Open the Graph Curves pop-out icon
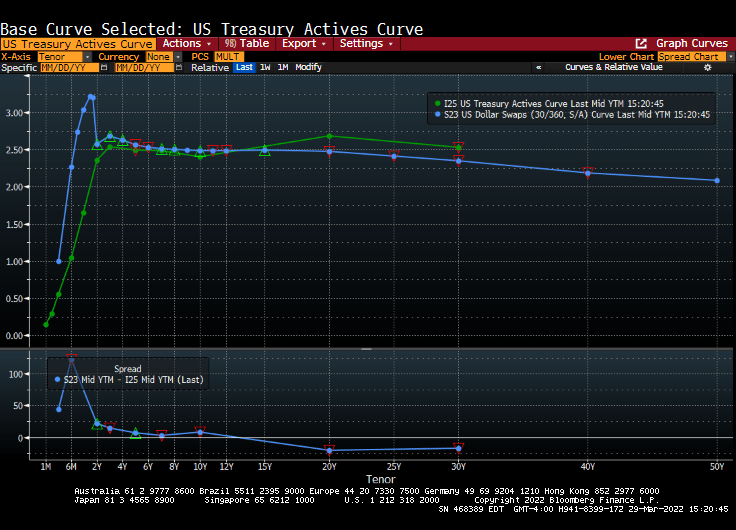Image resolution: width=736 pixels, height=530 pixels. 641,44
